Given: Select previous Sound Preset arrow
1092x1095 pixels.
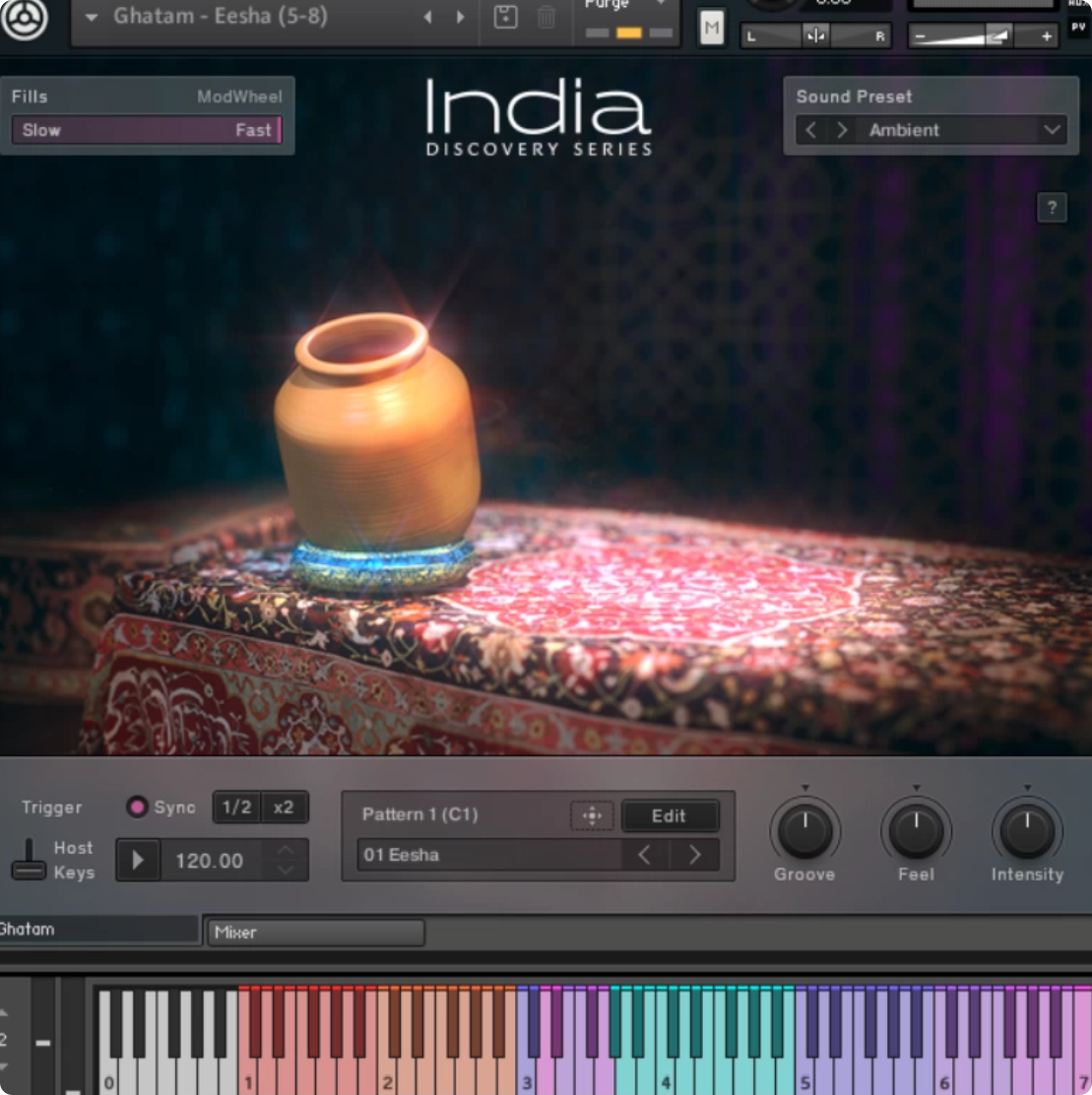Looking at the screenshot, I should point(810,130).
